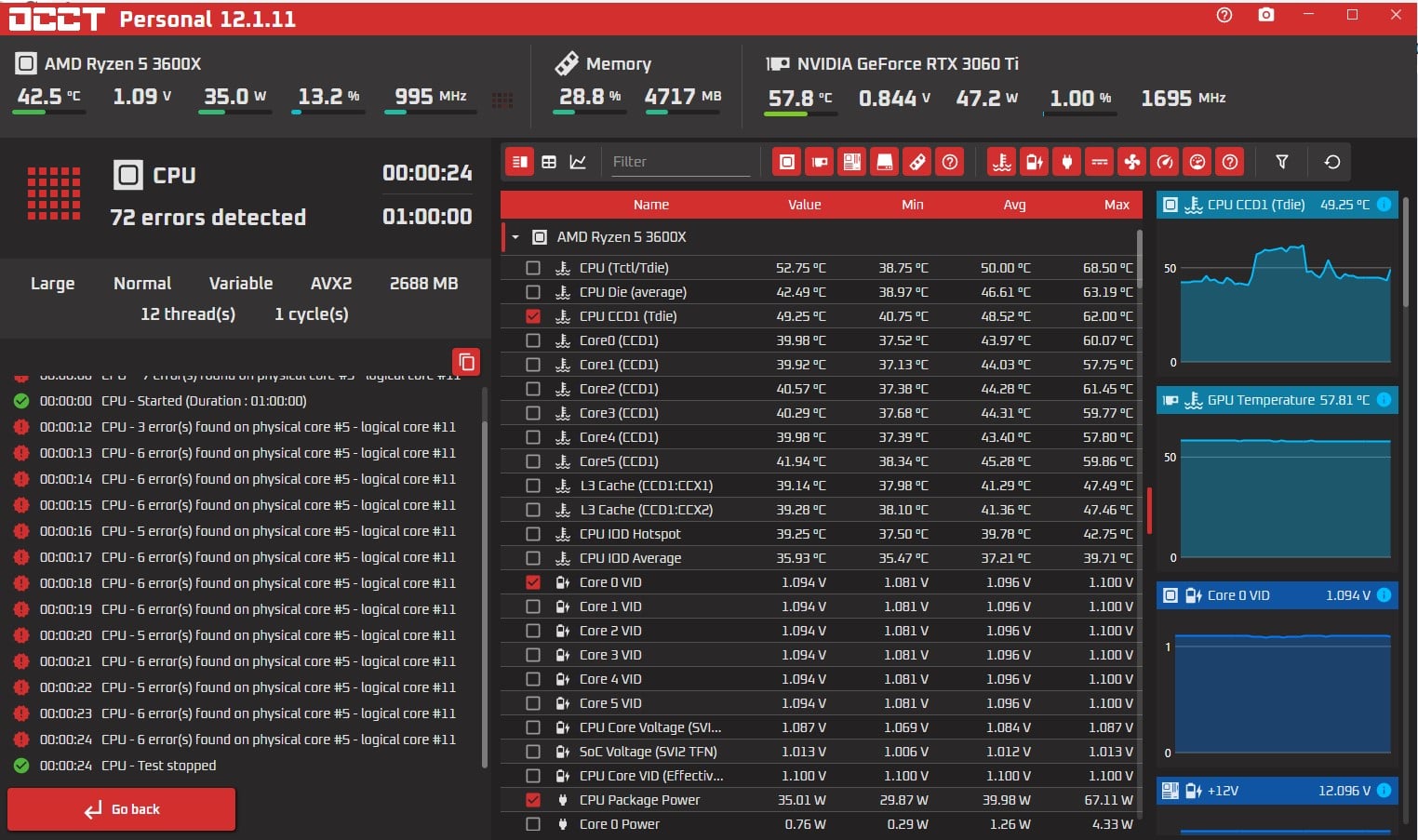1418x840 pixels.
Task: Focus the sensor Filter text field
Action: point(679,162)
